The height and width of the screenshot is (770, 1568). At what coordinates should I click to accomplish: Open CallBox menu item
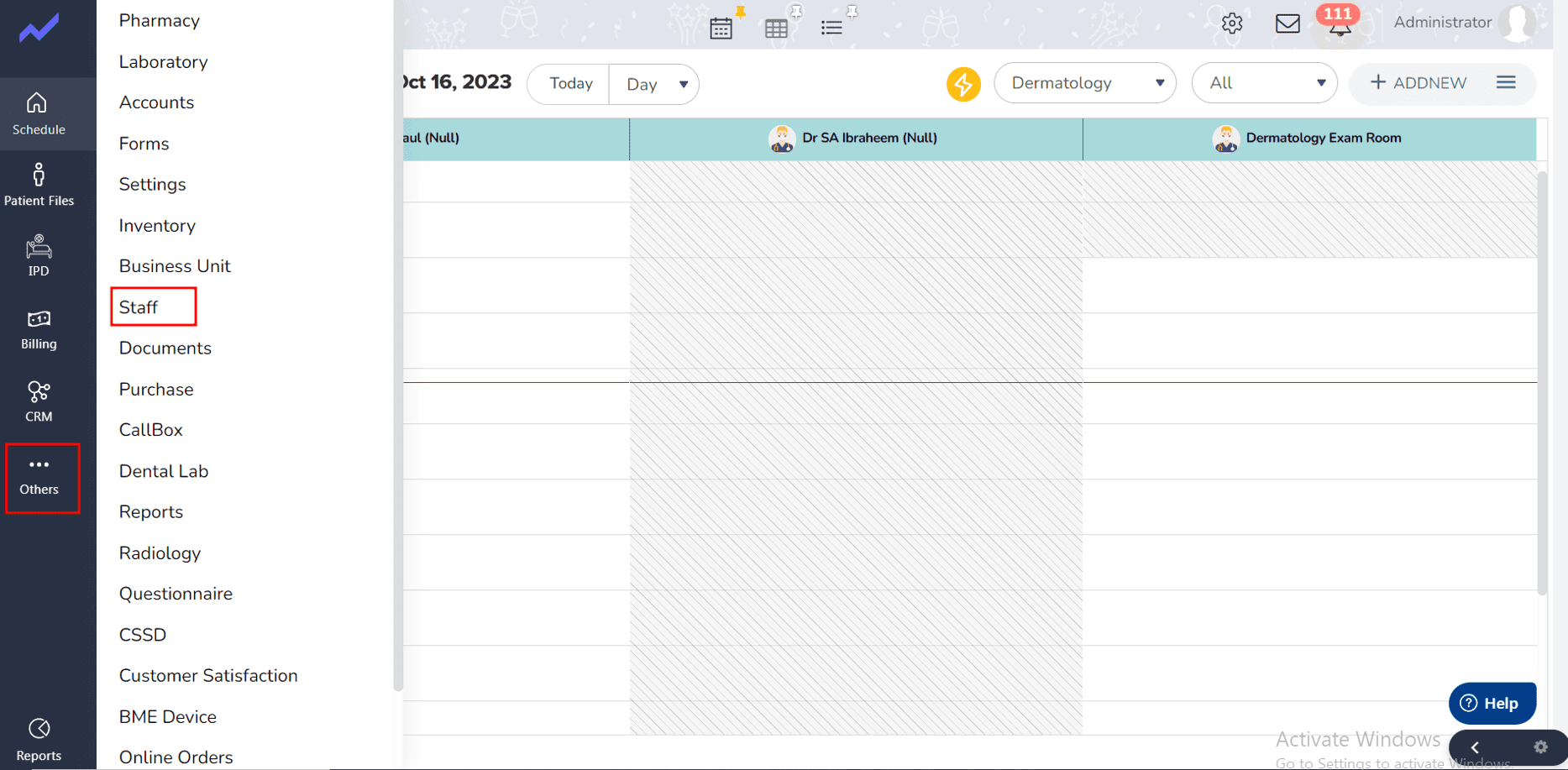point(150,430)
